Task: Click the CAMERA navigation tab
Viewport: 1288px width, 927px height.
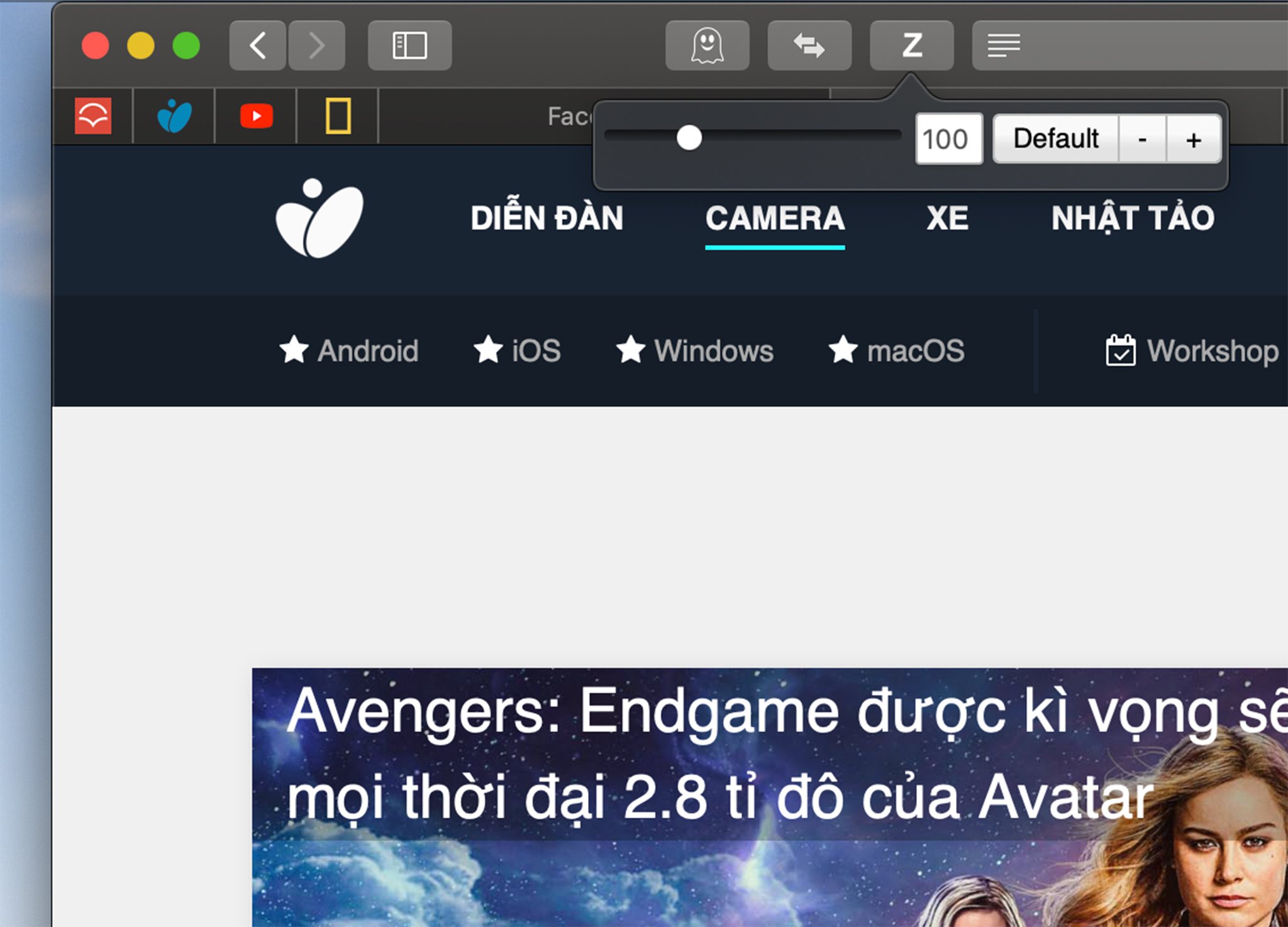Action: point(776,218)
